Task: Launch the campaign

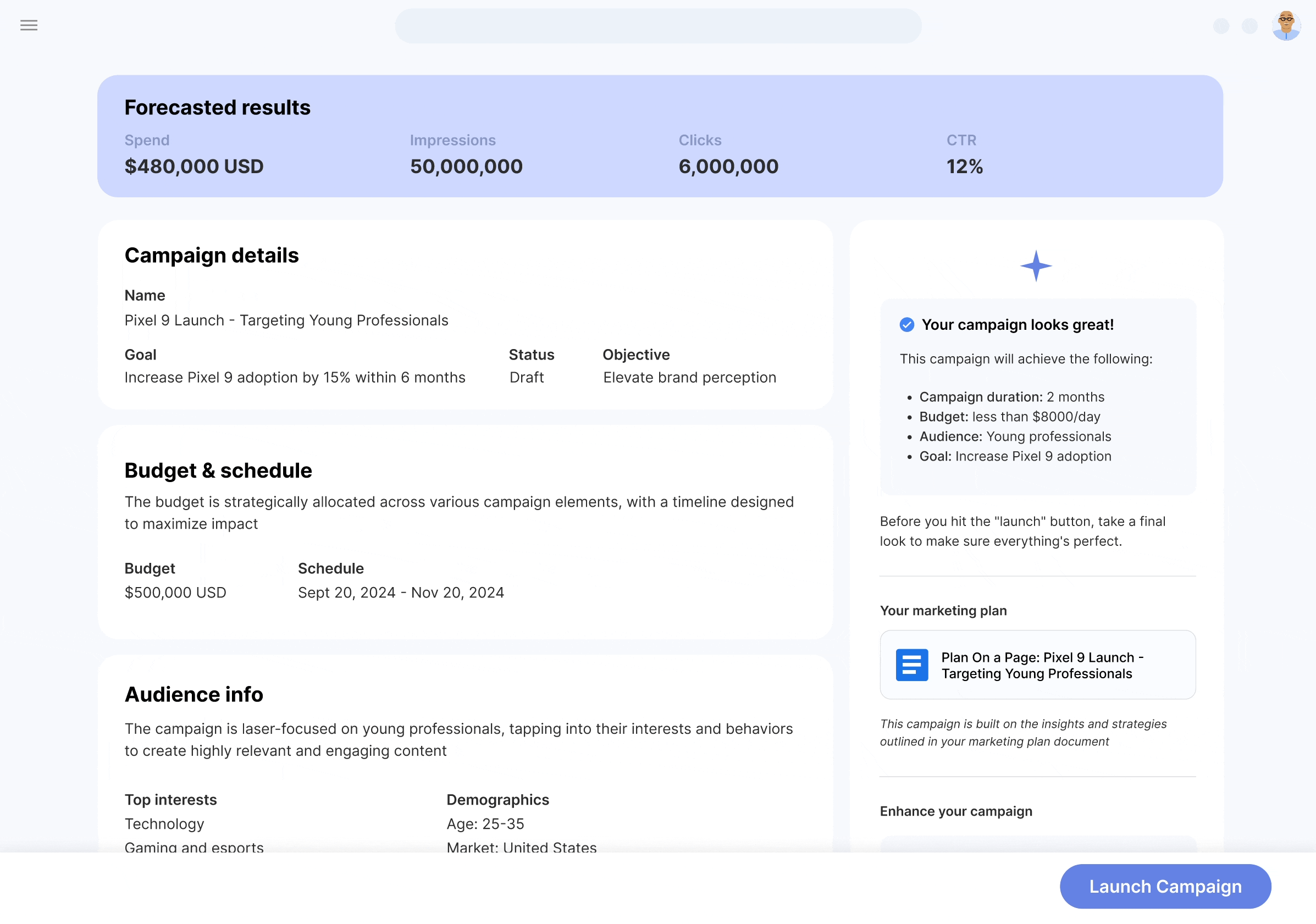Action: point(1165,886)
